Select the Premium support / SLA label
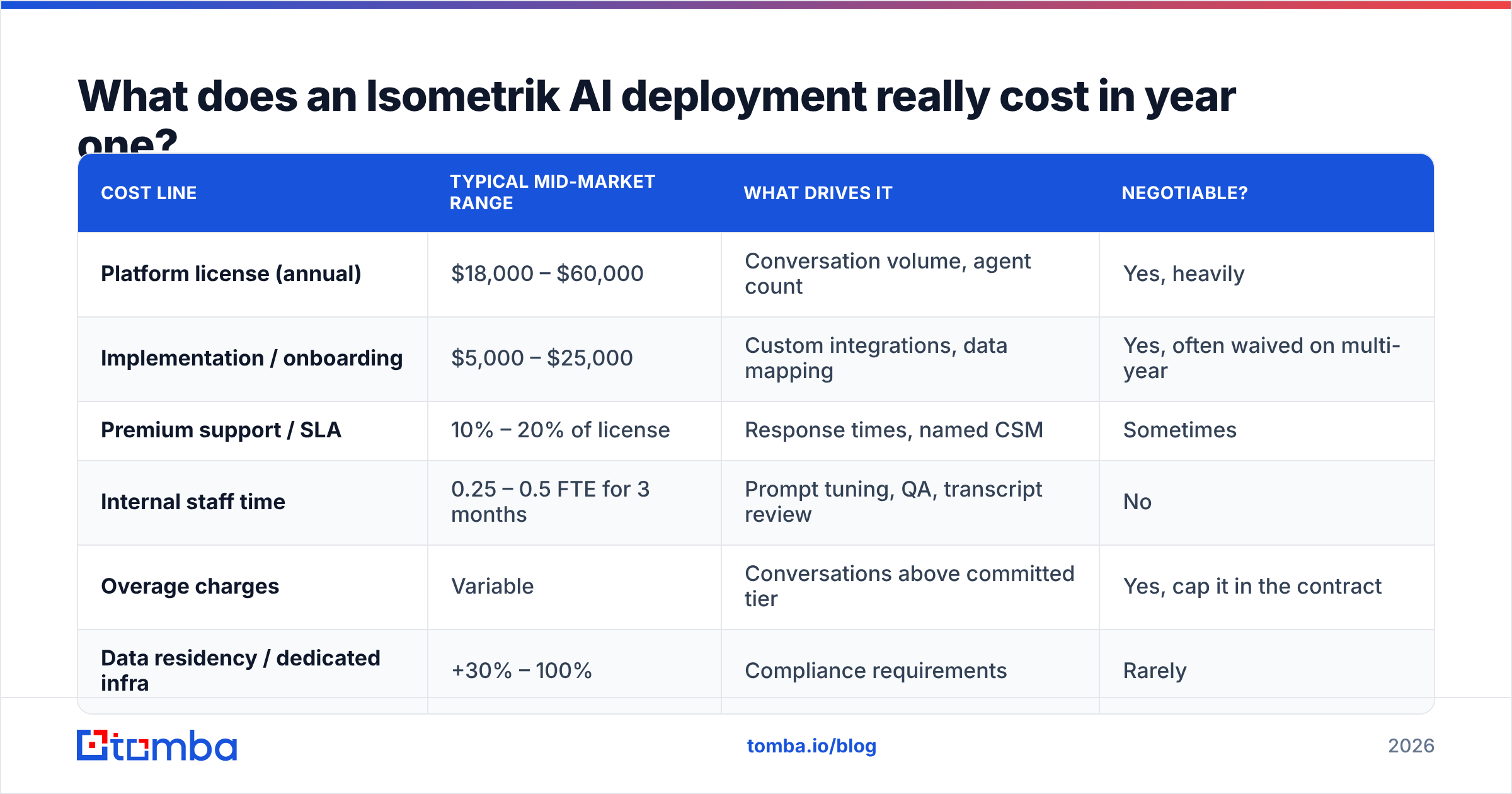 pyautogui.click(x=221, y=430)
